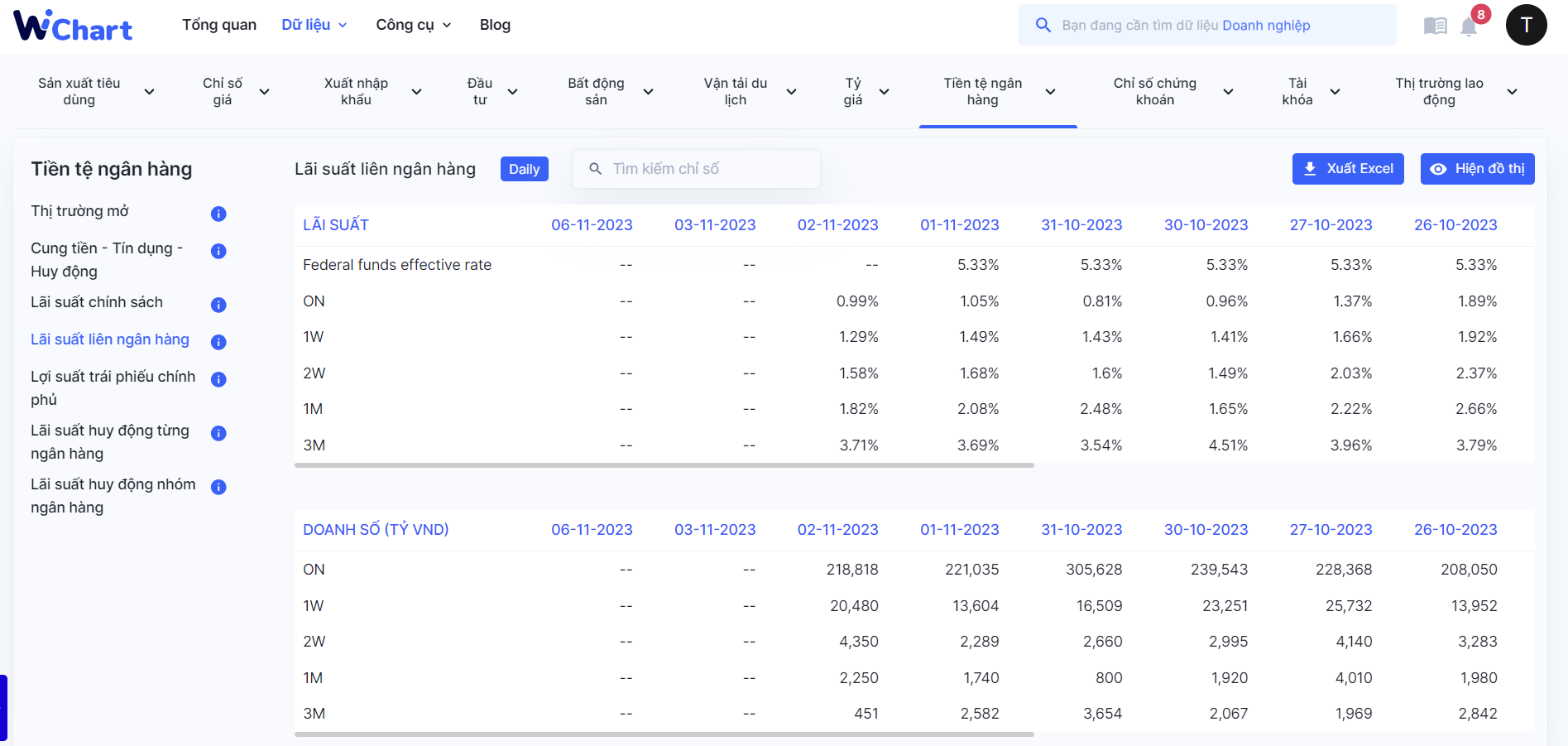Expand Chỉ số chứng khoán dropdown
Screen dimensions: 1568x746
click(x=1228, y=92)
